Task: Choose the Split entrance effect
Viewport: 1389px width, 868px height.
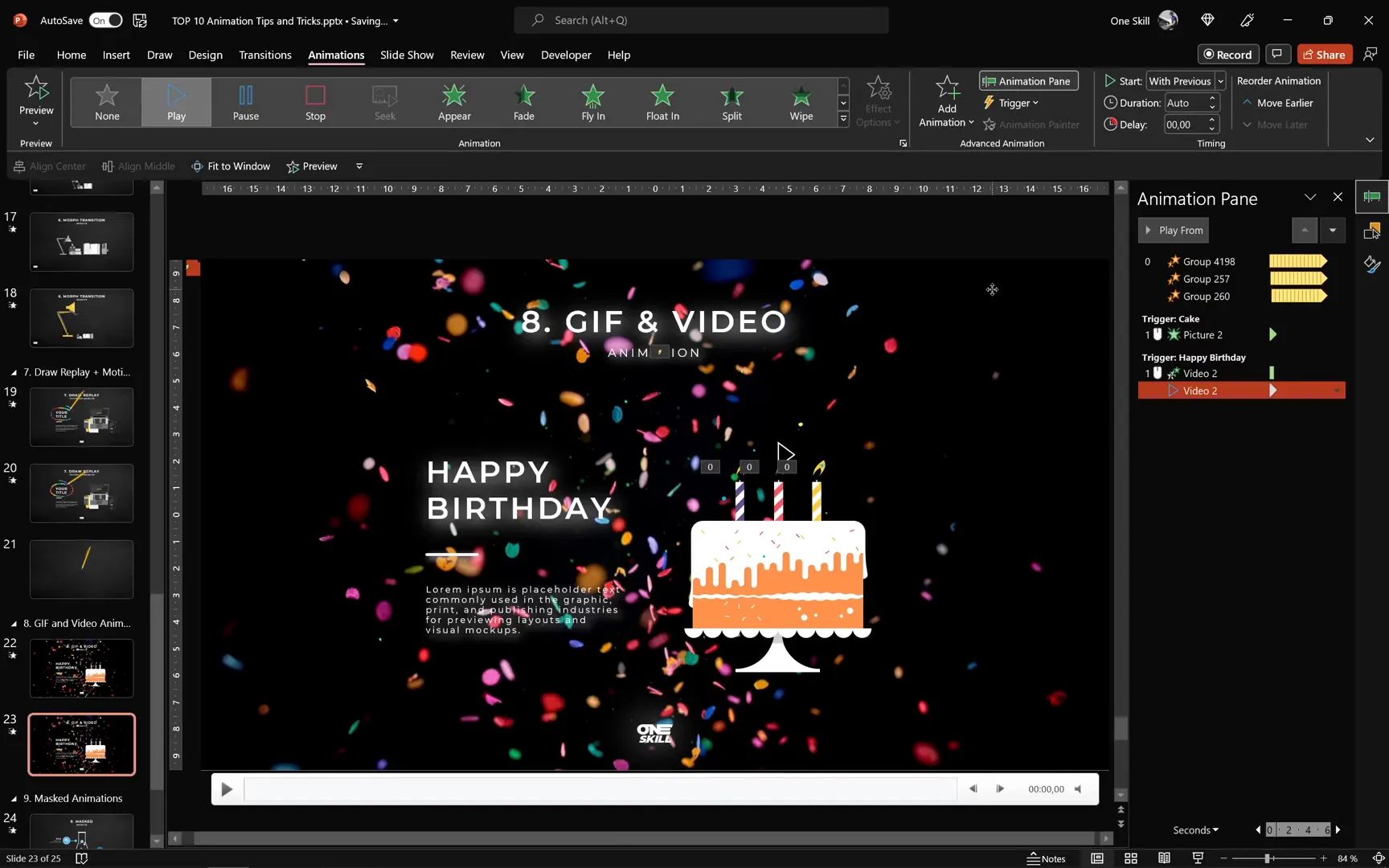Action: (x=732, y=102)
